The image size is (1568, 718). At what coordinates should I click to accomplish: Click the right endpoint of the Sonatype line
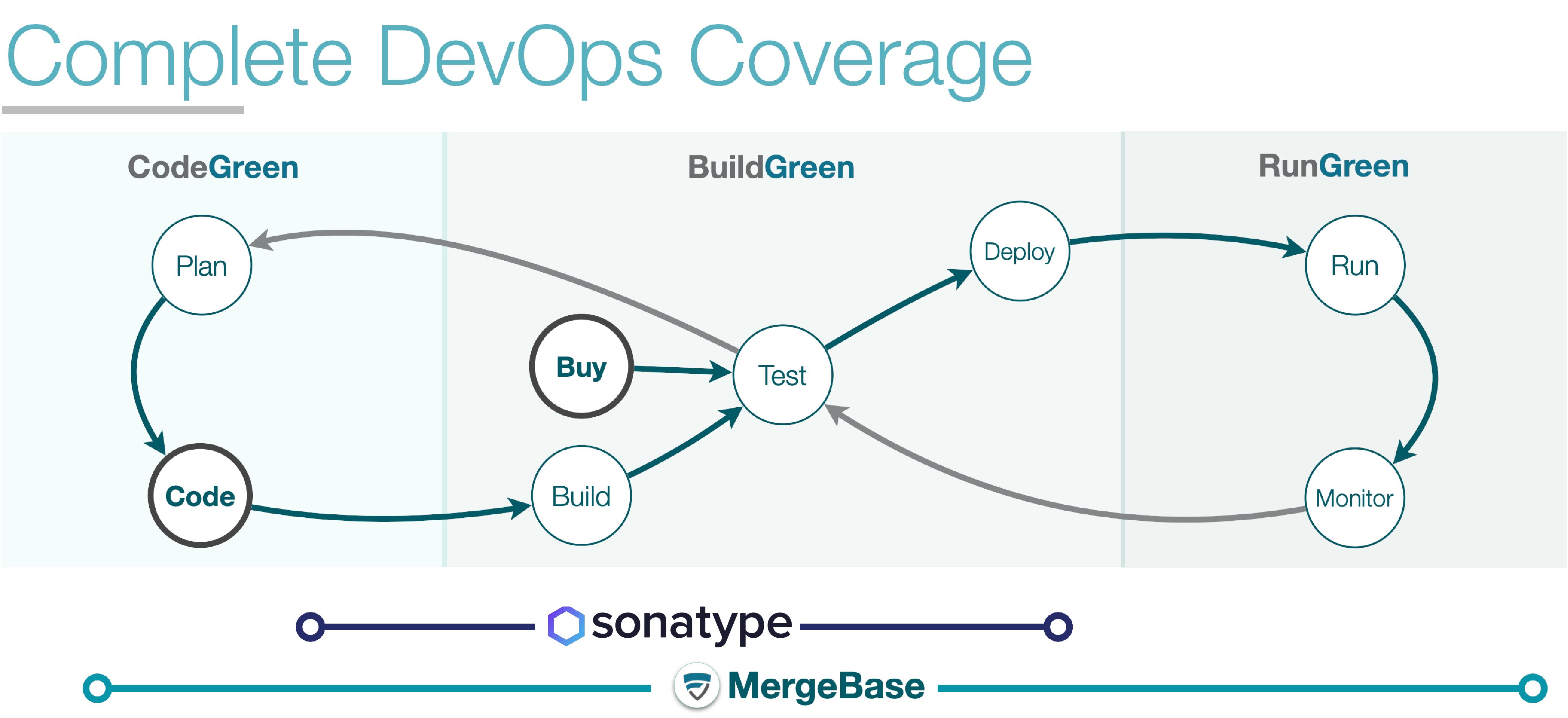1058,627
